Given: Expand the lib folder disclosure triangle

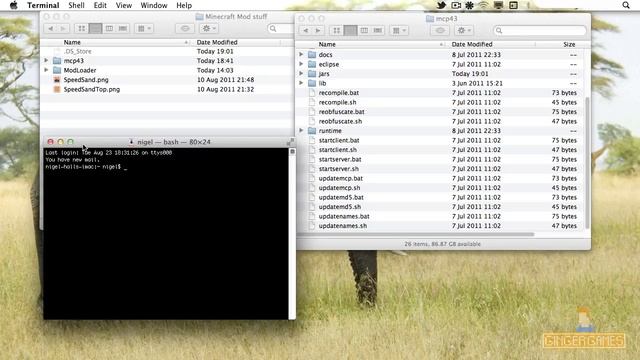Looking at the screenshot, I should [301, 83].
